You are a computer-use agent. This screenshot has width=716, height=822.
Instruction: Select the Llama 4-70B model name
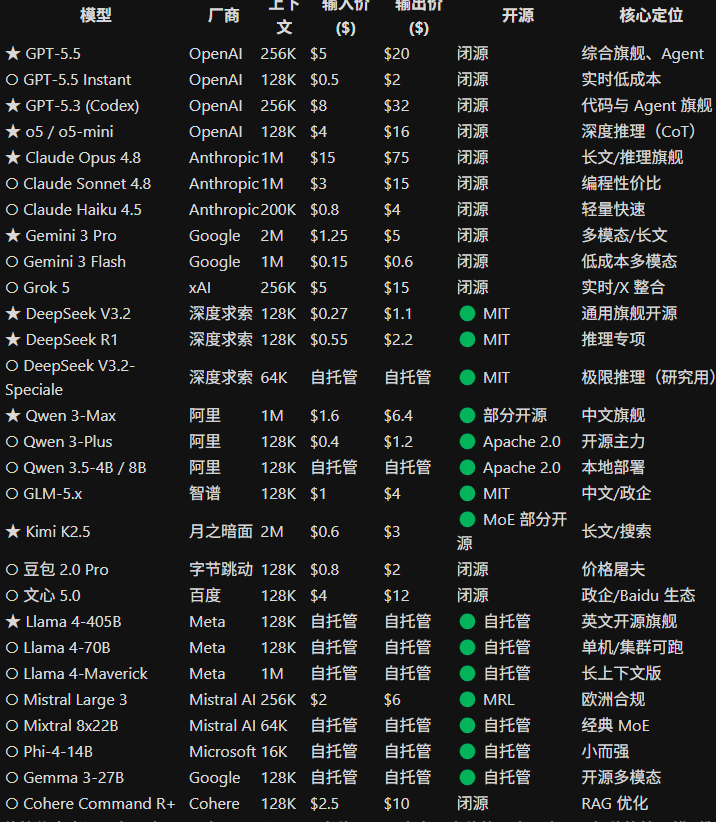tap(67, 648)
